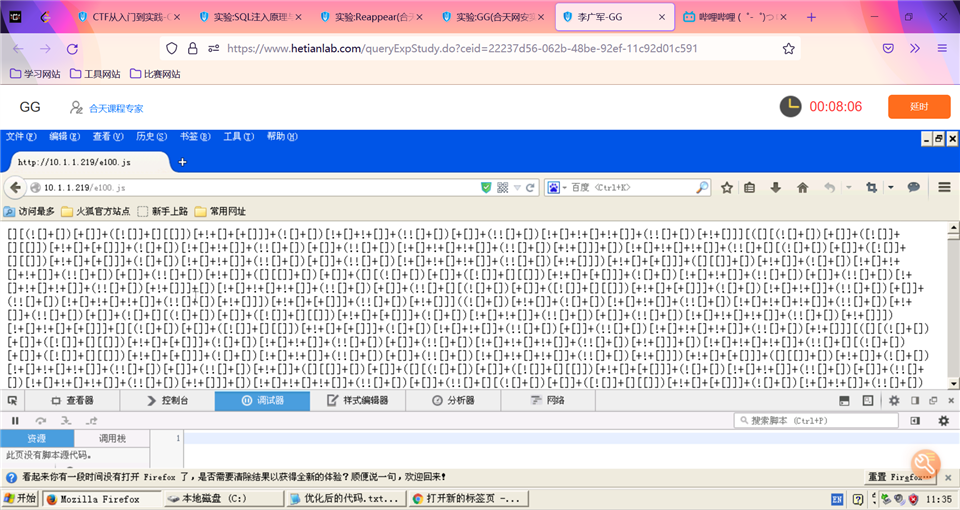Image resolution: width=960 pixels, height=510 pixels.
Task: Click the undo curved arrow icon in inner toolbar
Action: [x=830, y=187]
